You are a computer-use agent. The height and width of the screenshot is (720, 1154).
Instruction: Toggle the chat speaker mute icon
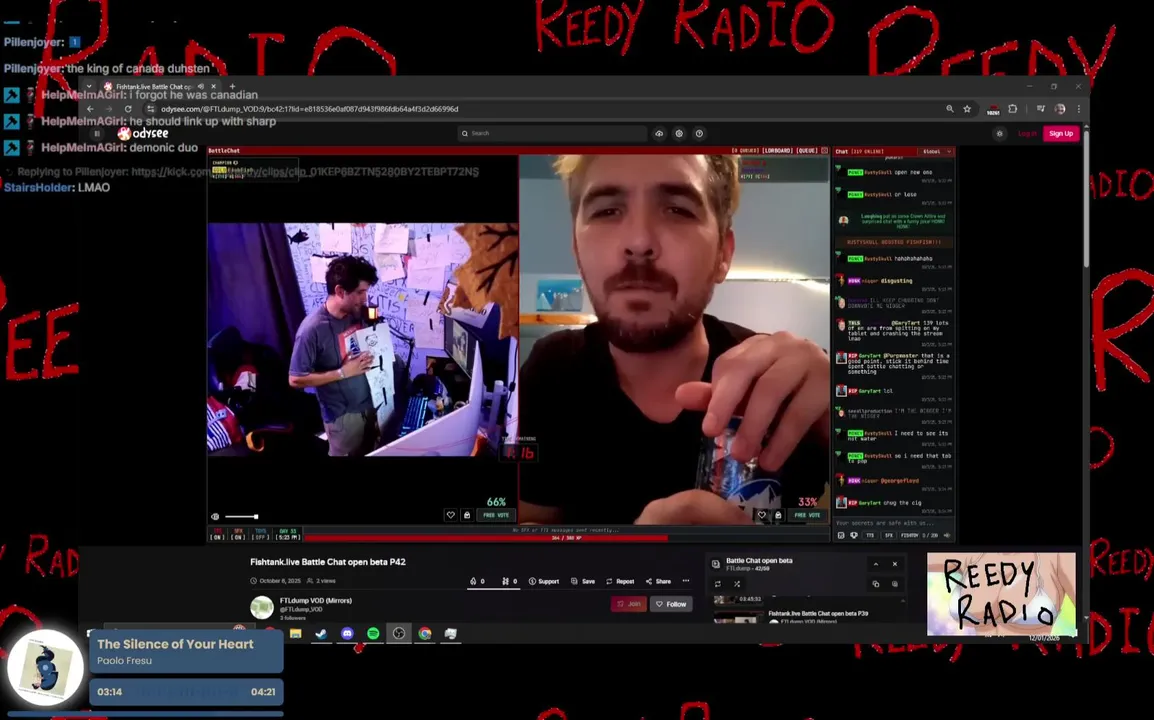point(947,535)
